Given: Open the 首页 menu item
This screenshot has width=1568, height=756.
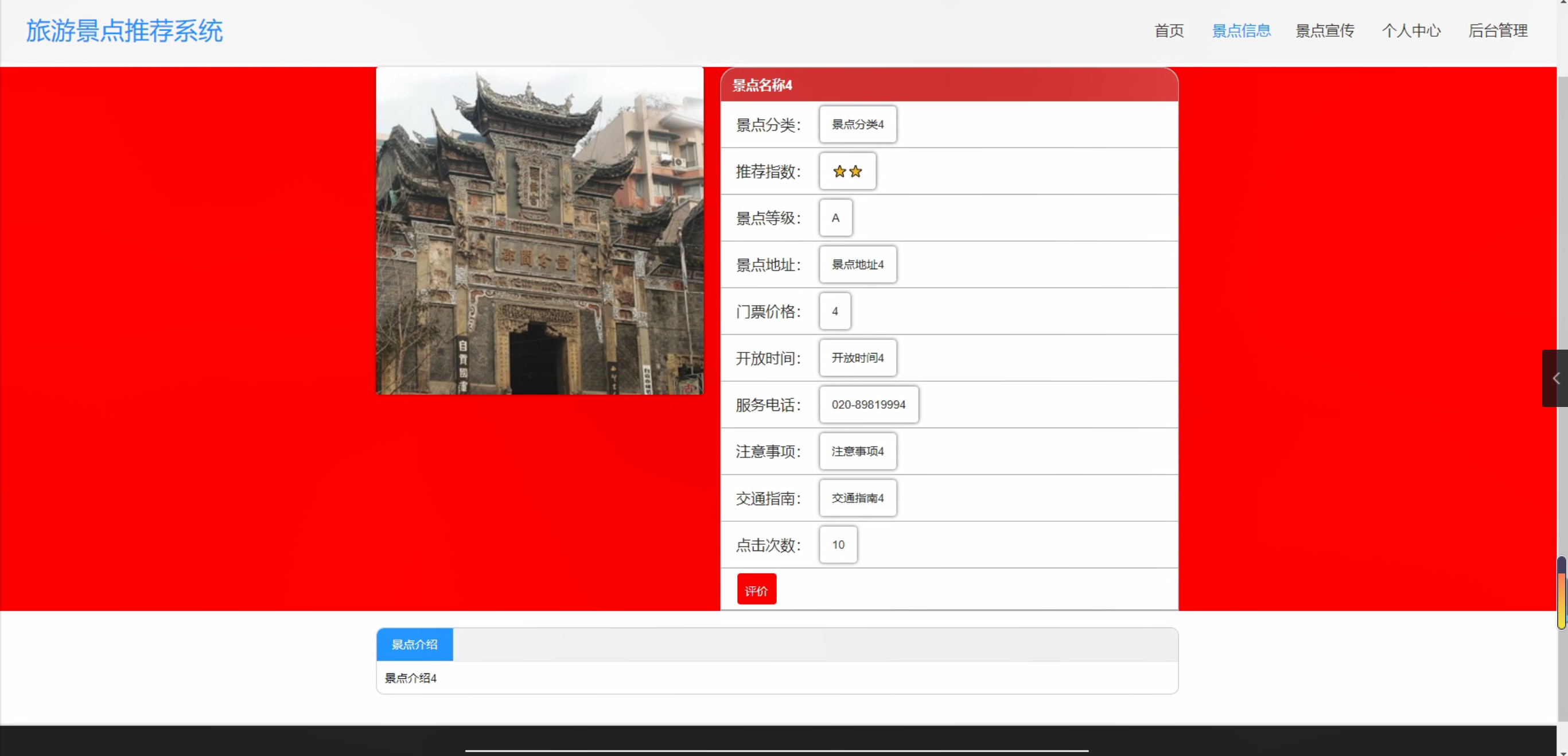Looking at the screenshot, I should tap(1169, 30).
